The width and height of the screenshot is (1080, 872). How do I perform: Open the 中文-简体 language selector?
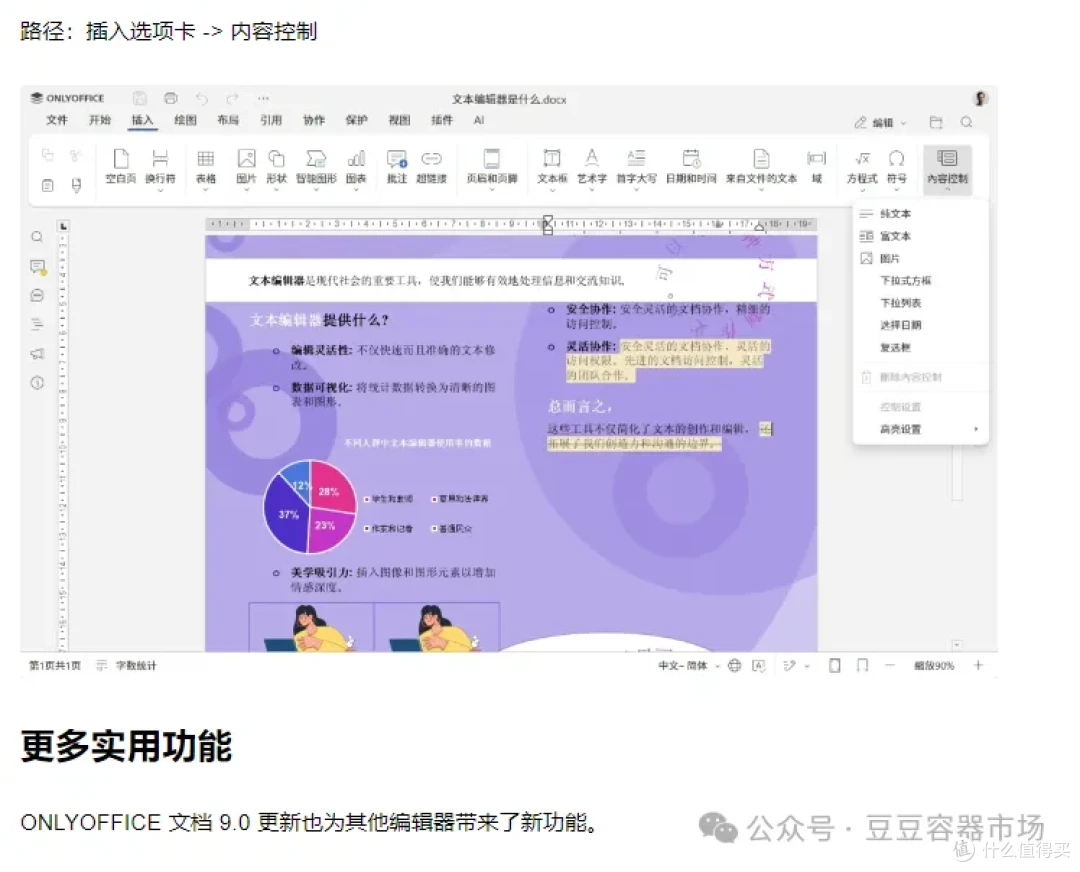coord(689,665)
